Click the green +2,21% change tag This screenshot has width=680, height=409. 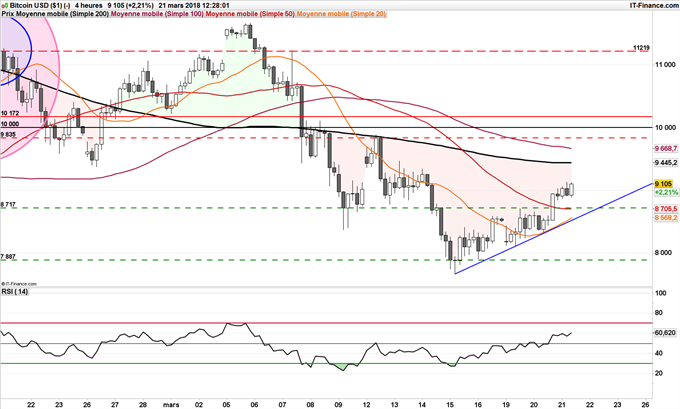click(x=666, y=192)
